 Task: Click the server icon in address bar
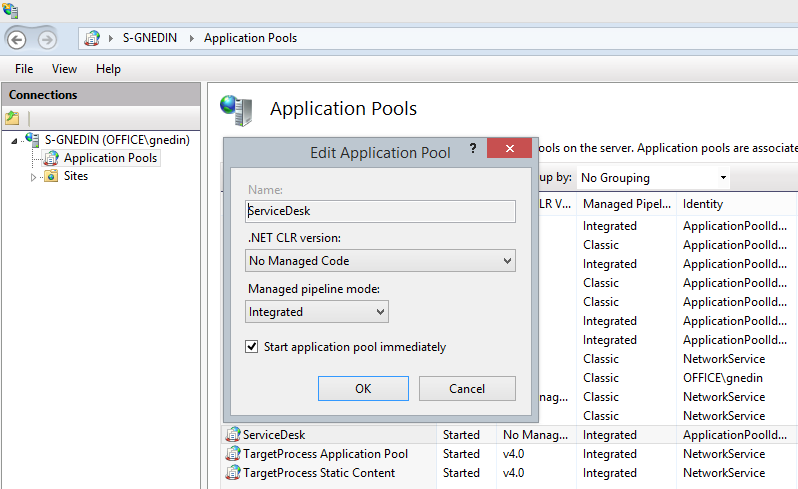pos(92,38)
